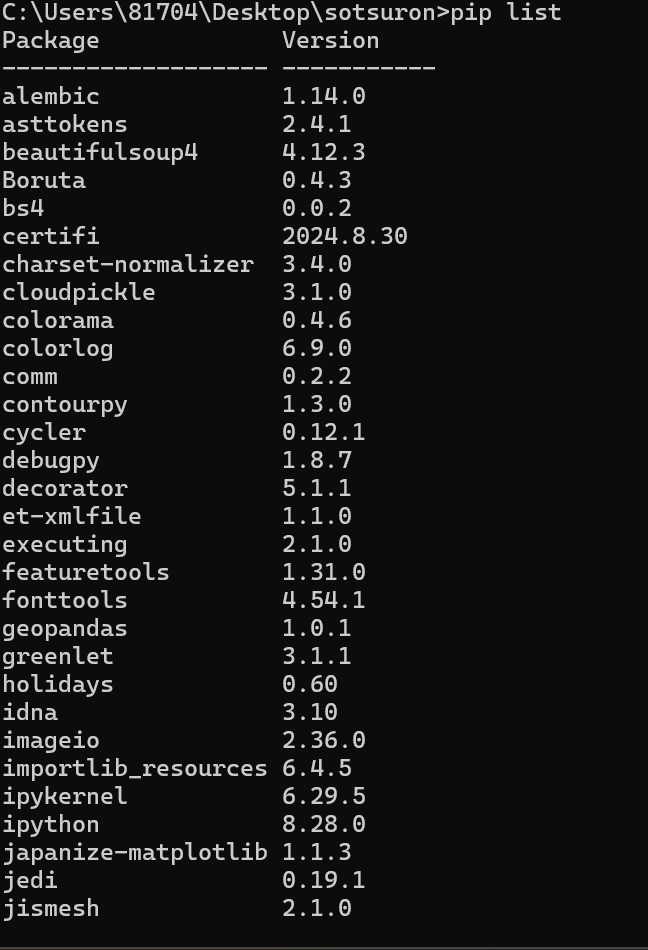Select the ipykernel package text
648x950 pixels.
point(65,796)
